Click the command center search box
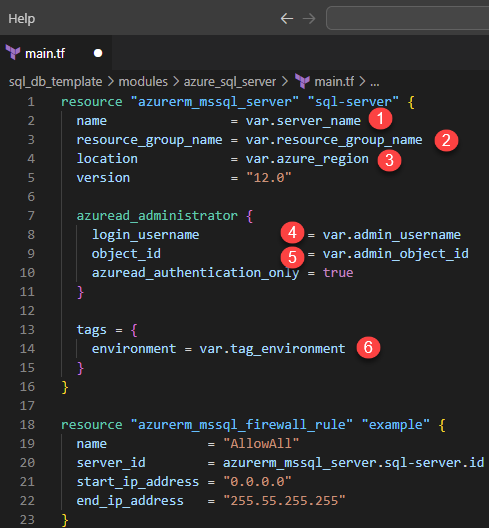The height and width of the screenshot is (528, 489). 408,18
